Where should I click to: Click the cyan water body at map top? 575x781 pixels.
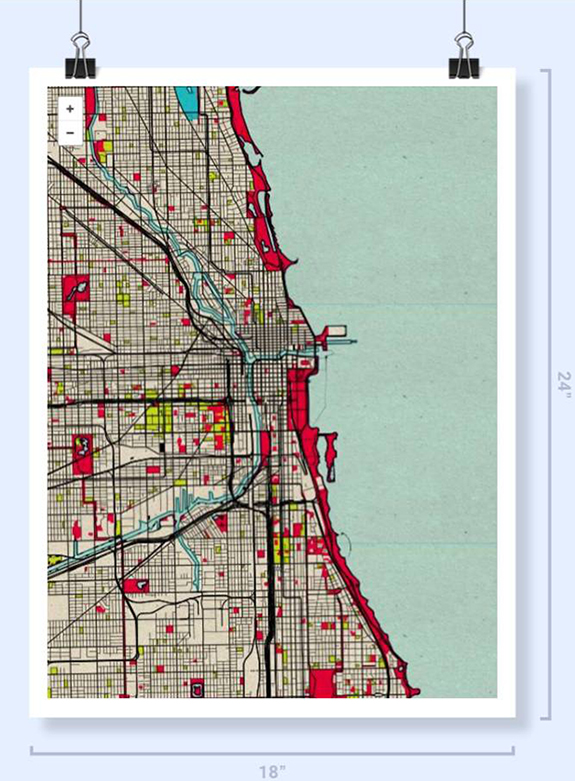(188, 103)
